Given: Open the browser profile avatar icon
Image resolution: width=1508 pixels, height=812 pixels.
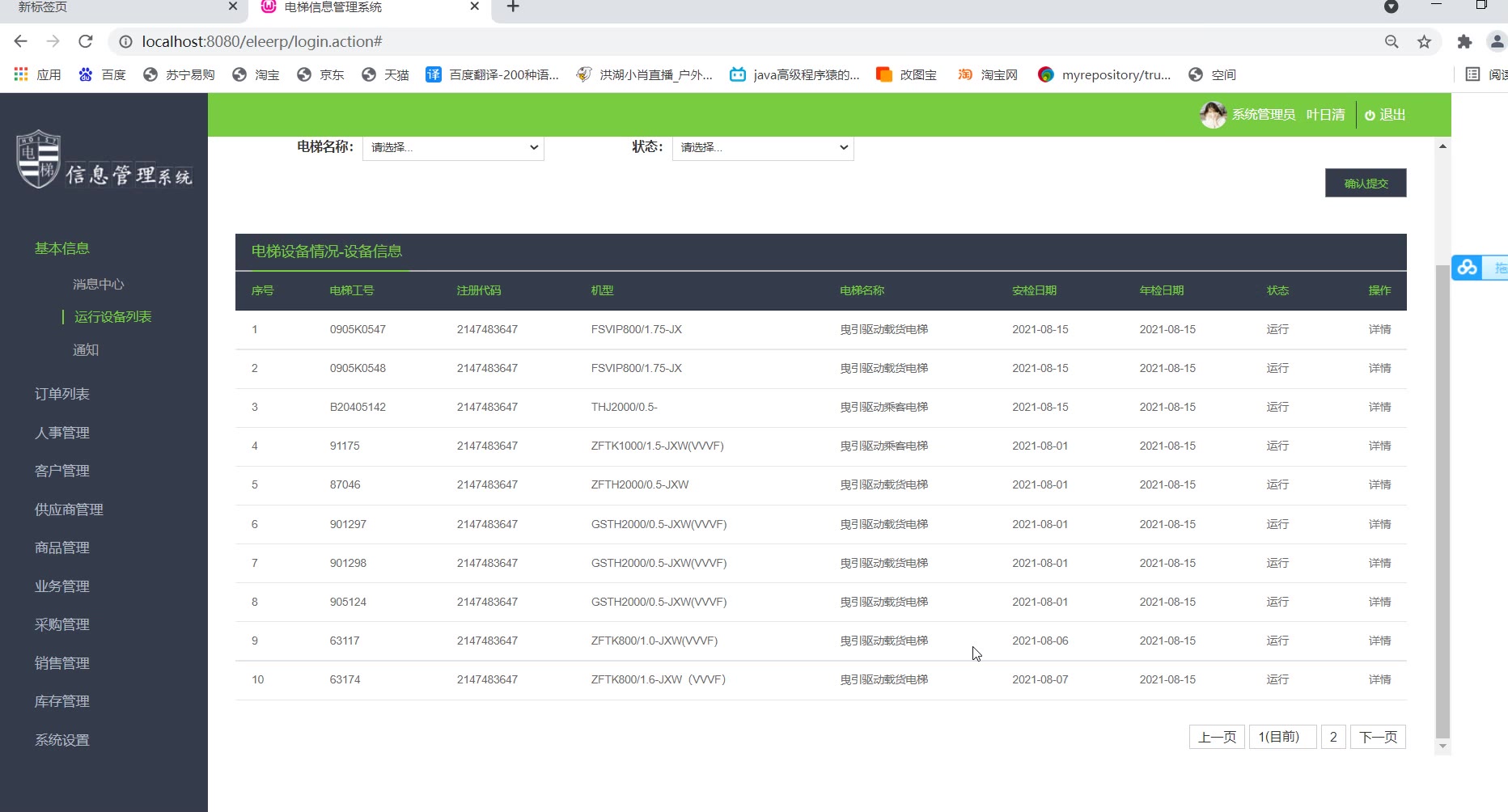Looking at the screenshot, I should coord(1497,41).
